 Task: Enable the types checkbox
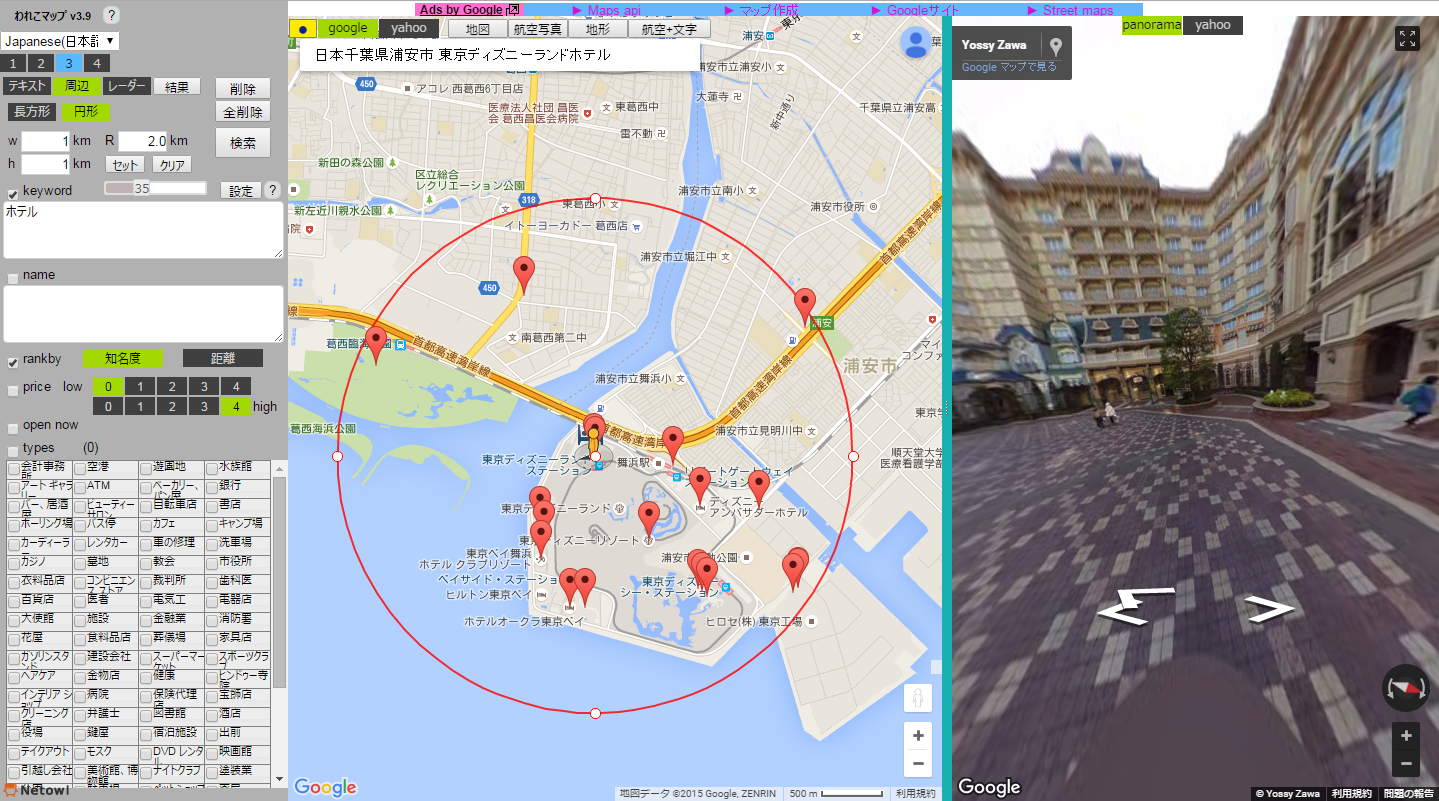pyautogui.click(x=13, y=450)
